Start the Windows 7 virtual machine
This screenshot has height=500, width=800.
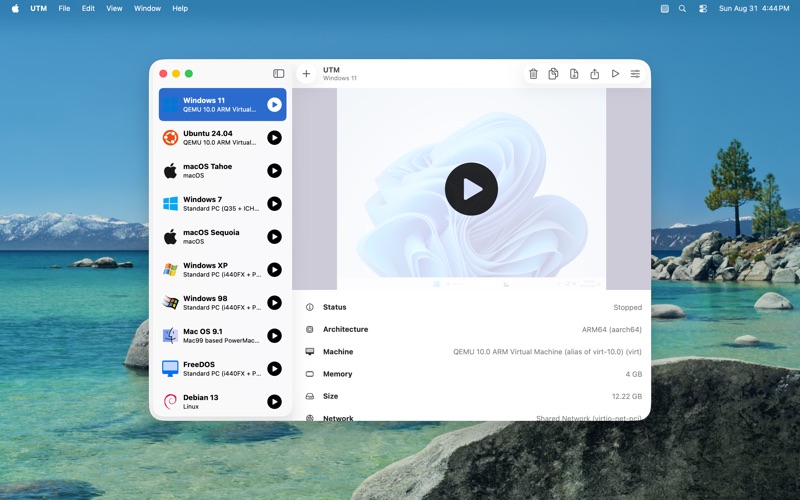point(274,204)
